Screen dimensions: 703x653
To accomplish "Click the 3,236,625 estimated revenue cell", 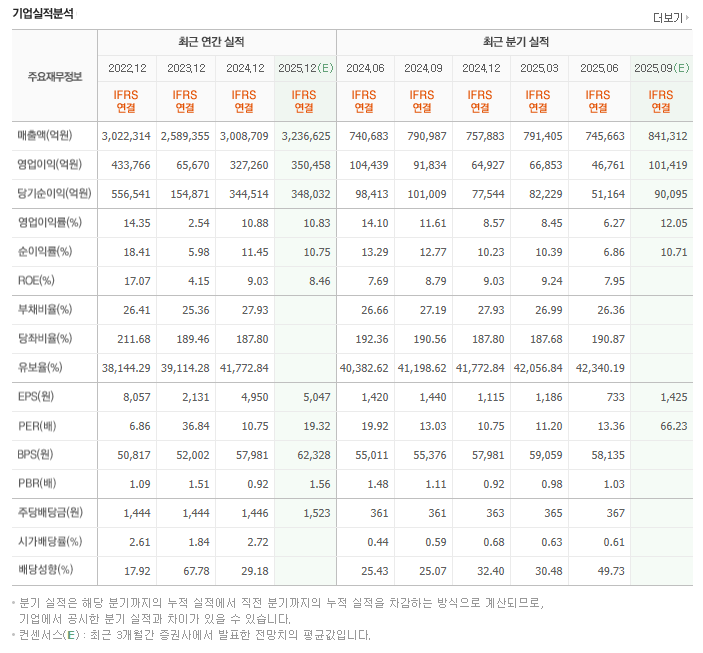I will pyautogui.click(x=306, y=136).
